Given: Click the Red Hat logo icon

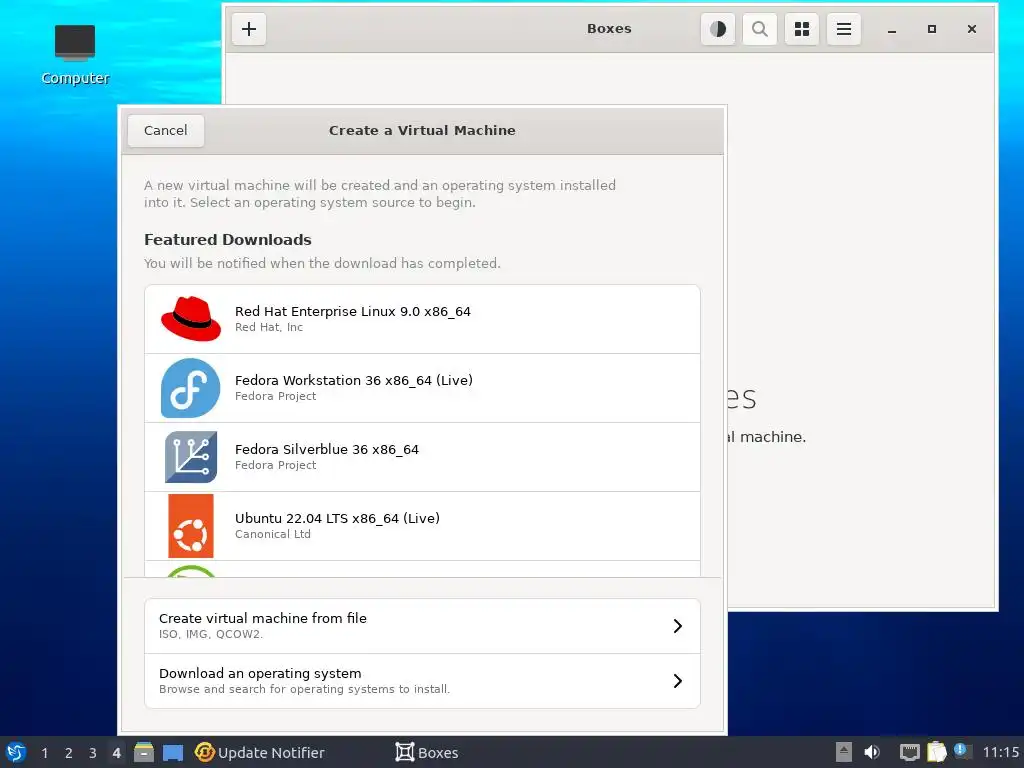Looking at the screenshot, I should (191, 319).
